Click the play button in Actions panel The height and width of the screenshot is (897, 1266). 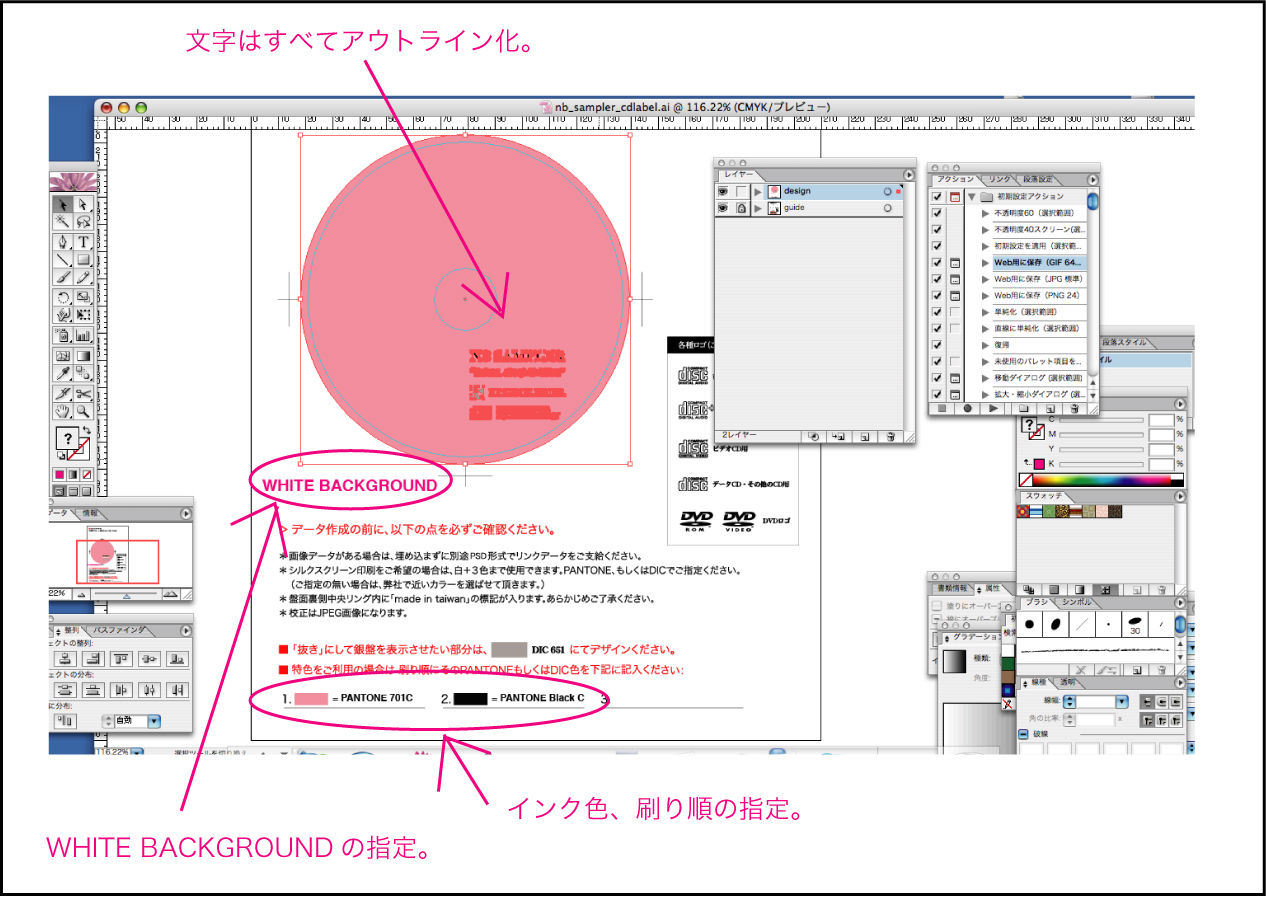point(993,408)
